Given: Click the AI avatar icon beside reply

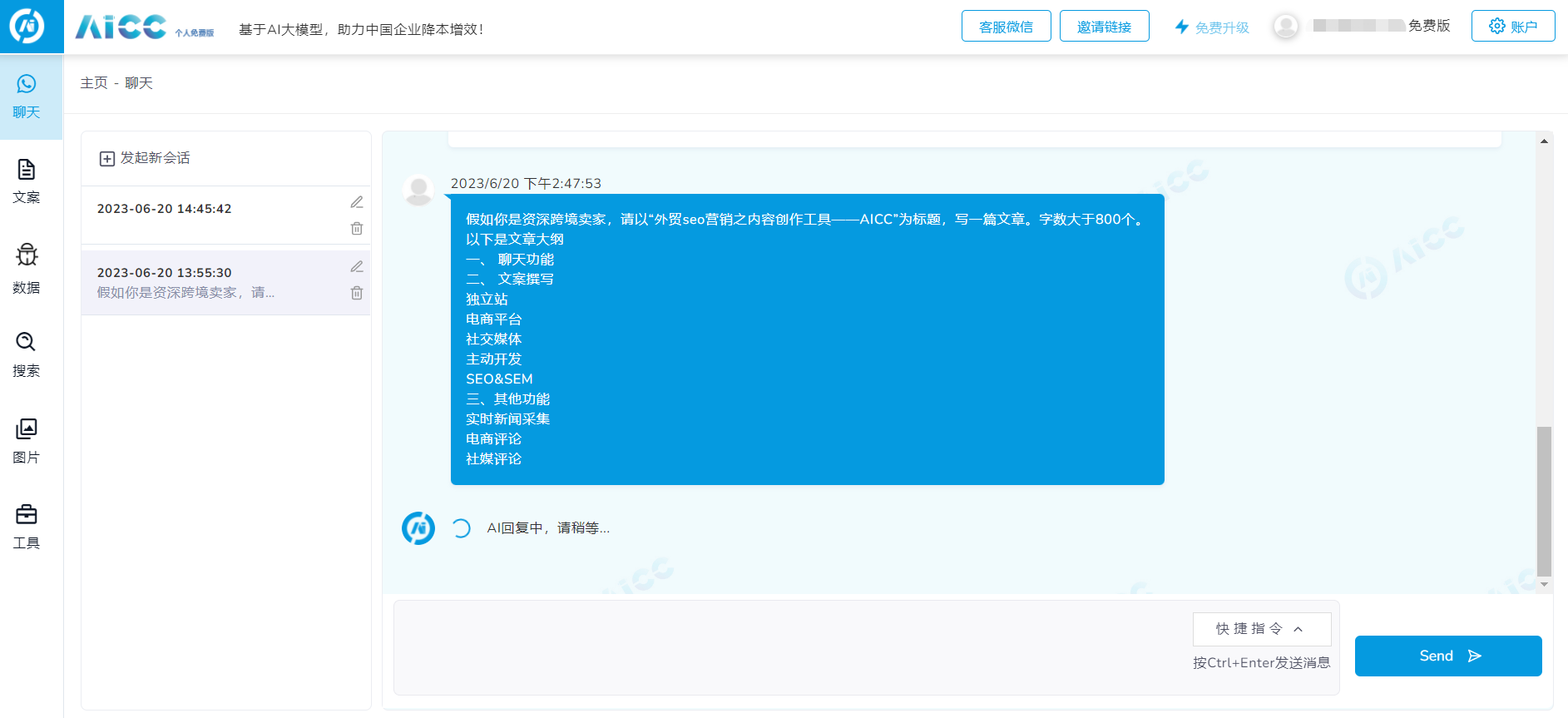Looking at the screenshot, I should [x=418, y=528].
